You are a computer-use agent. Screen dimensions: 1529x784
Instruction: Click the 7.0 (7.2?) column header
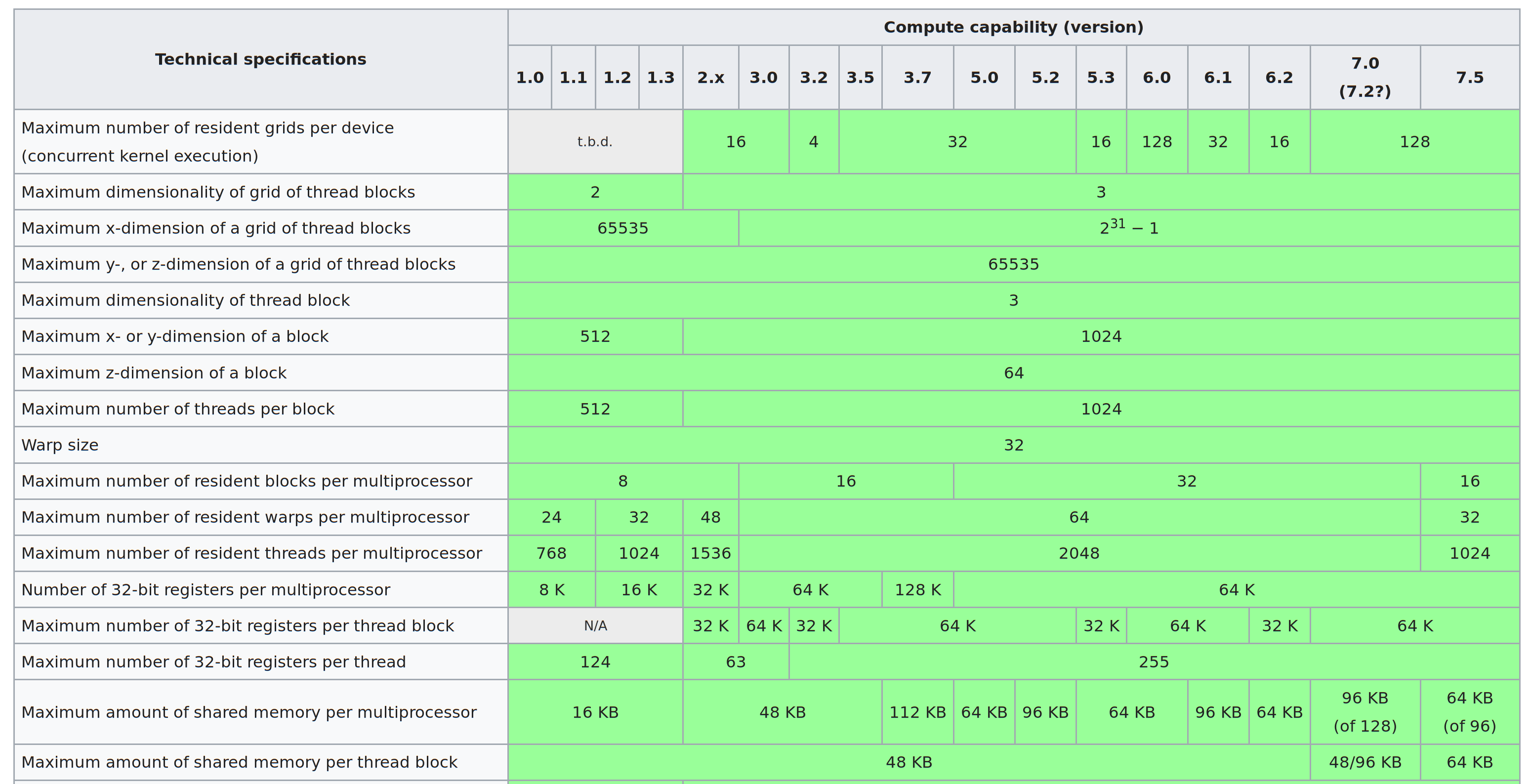coord(1364,77)
